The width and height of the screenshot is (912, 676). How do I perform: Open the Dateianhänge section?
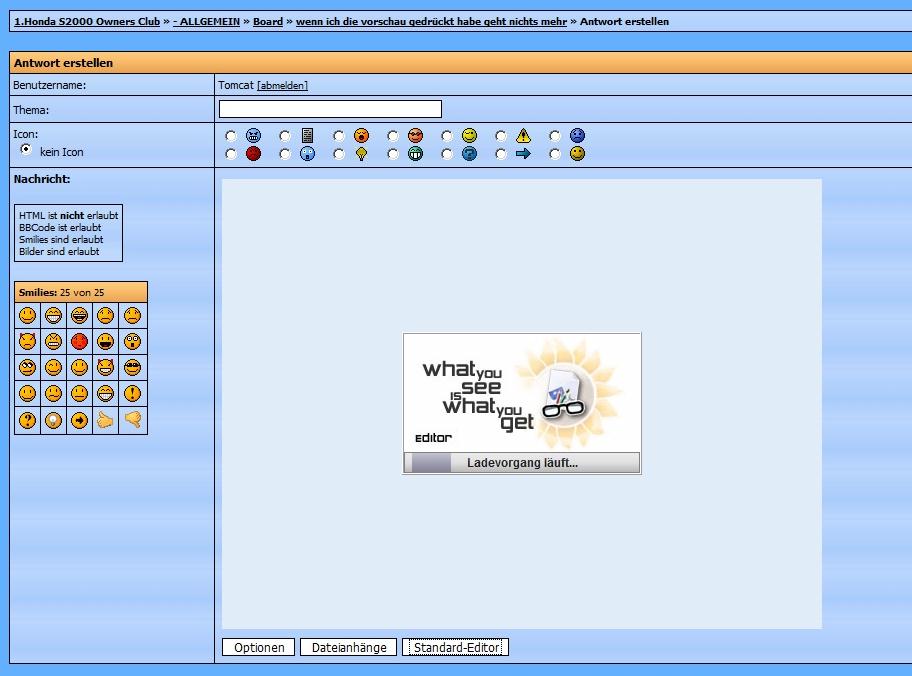click(349, 648)
